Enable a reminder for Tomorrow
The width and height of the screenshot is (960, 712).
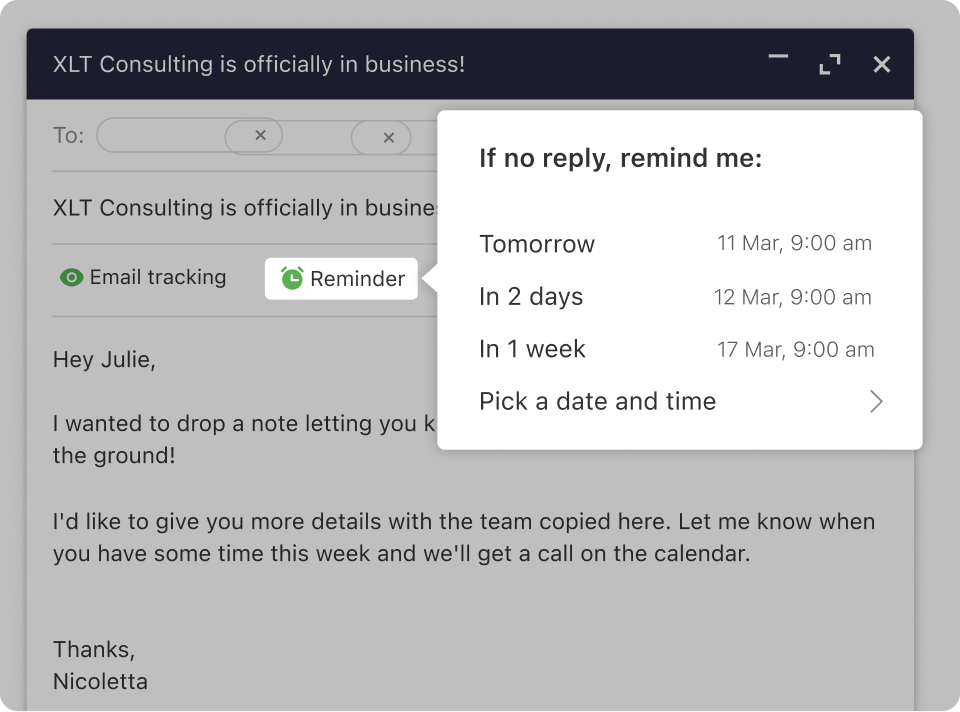point(537,243)
